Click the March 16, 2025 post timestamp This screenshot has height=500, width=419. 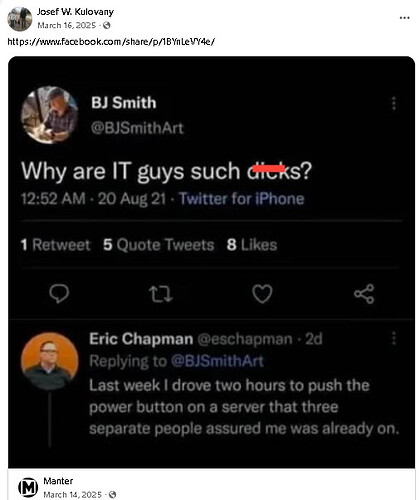(x=67, y=25)
